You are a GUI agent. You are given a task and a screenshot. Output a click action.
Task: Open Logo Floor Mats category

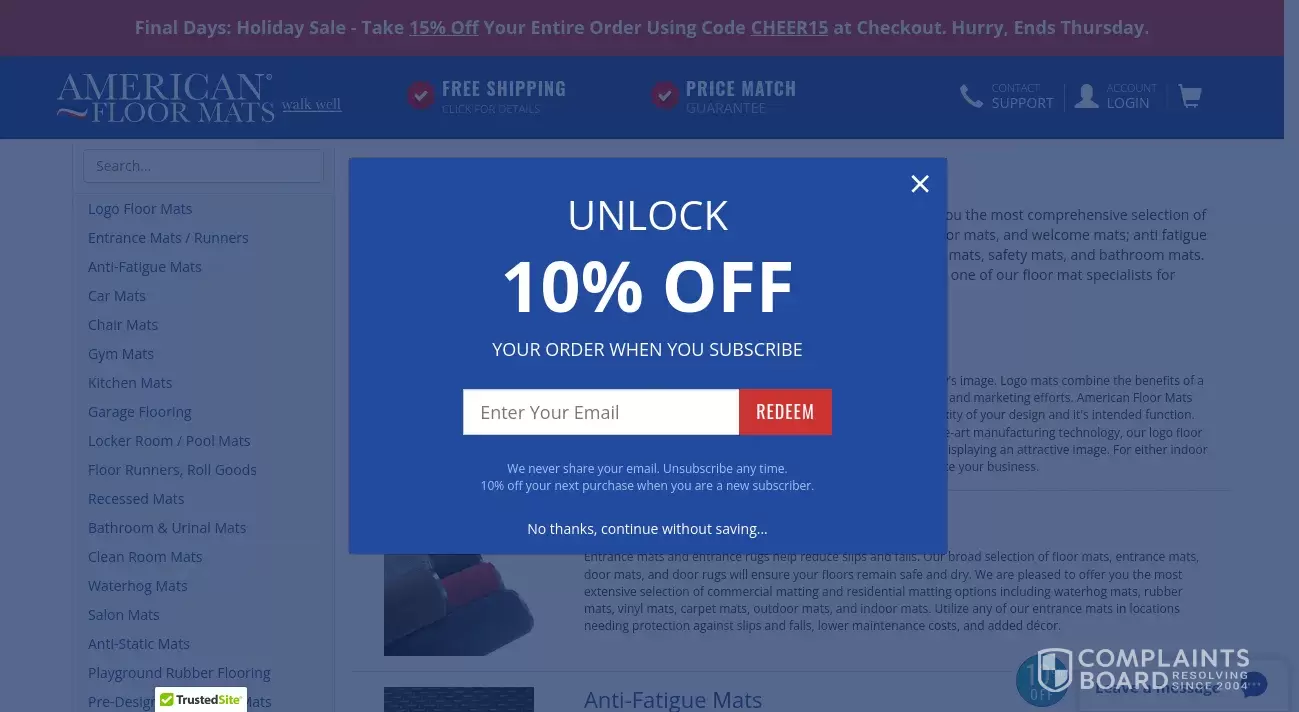coord(140,209)
